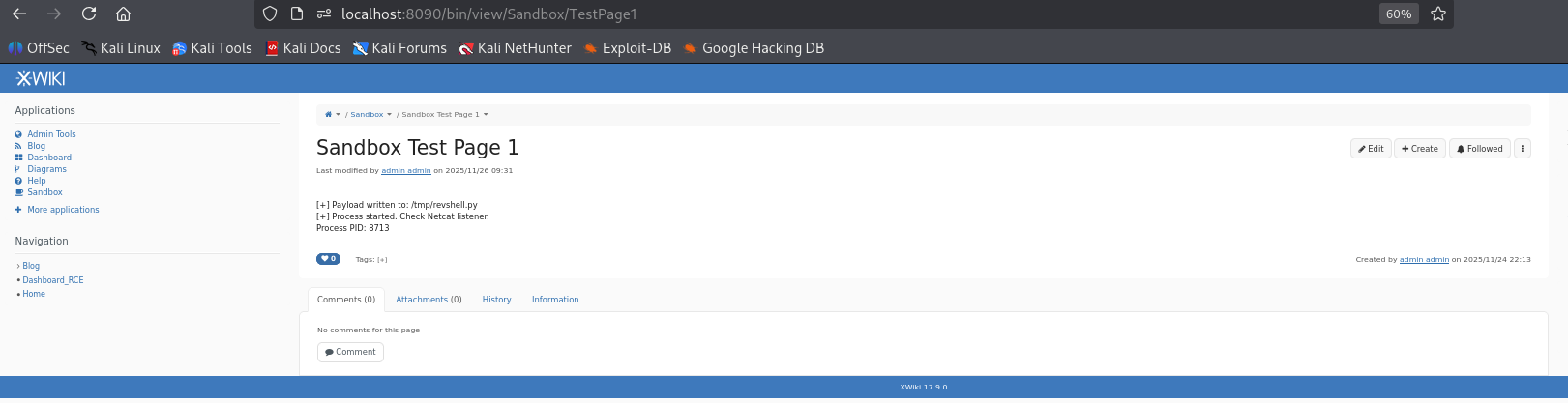Expand the Sandbox breadcrumb dropdown arrow

[x=389, y=114]
